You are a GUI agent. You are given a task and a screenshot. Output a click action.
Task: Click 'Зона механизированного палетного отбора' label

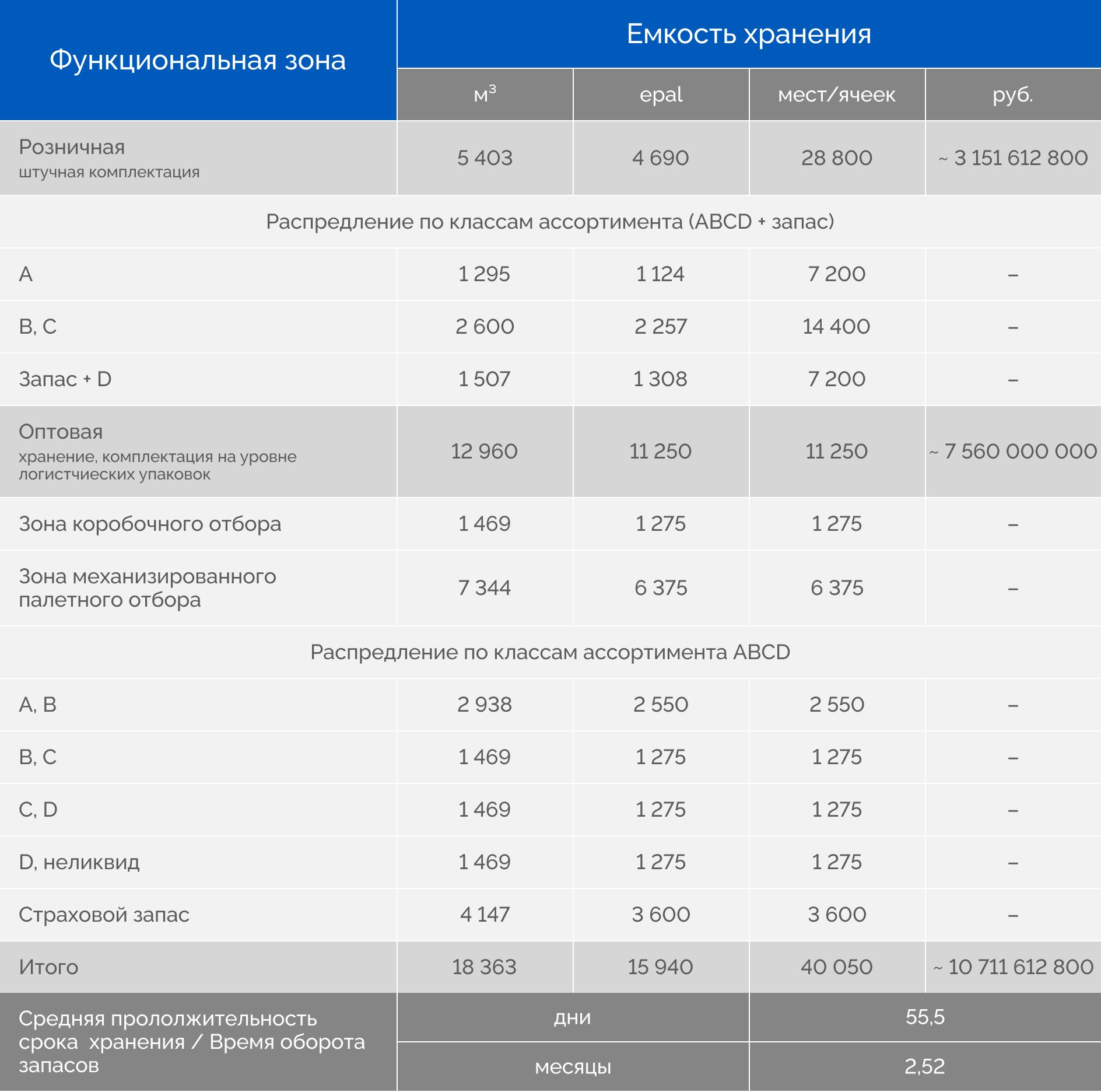coord(147,588)
